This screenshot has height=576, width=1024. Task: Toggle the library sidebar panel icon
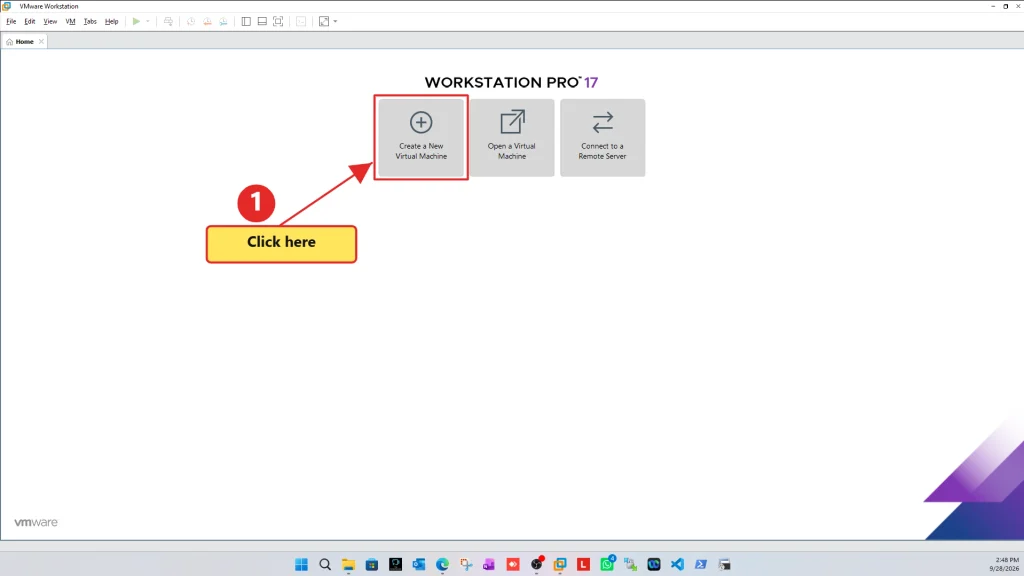(246, 22)
